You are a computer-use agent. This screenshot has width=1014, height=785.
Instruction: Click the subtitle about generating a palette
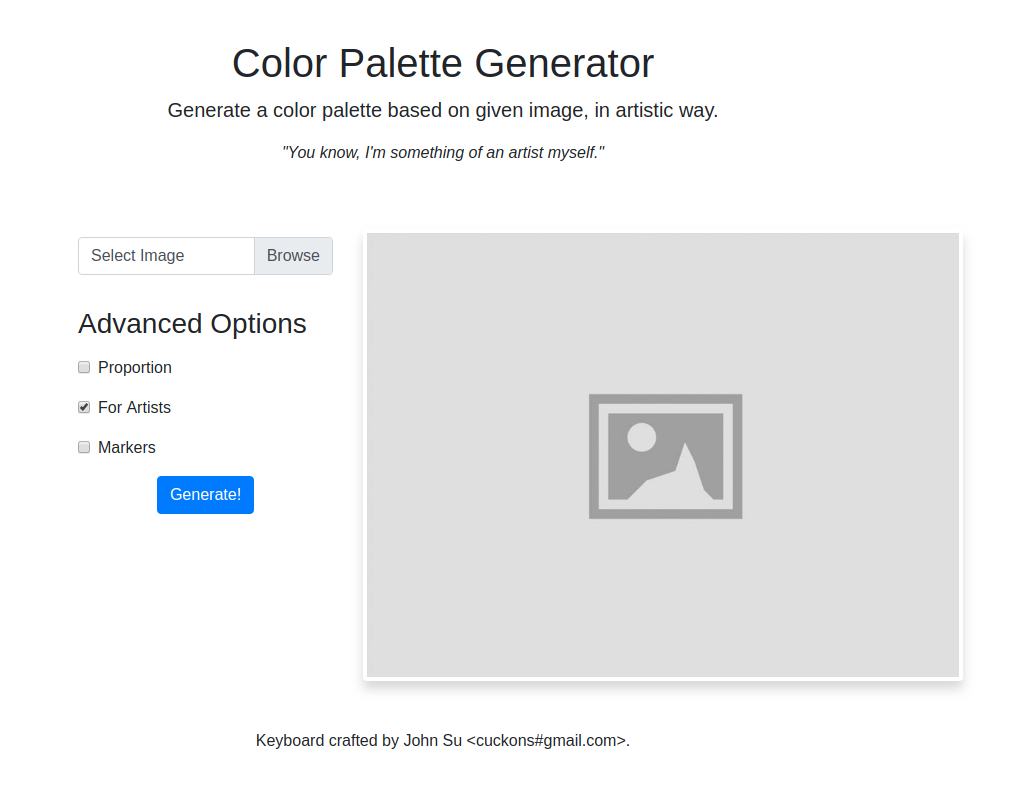[443, 110]
